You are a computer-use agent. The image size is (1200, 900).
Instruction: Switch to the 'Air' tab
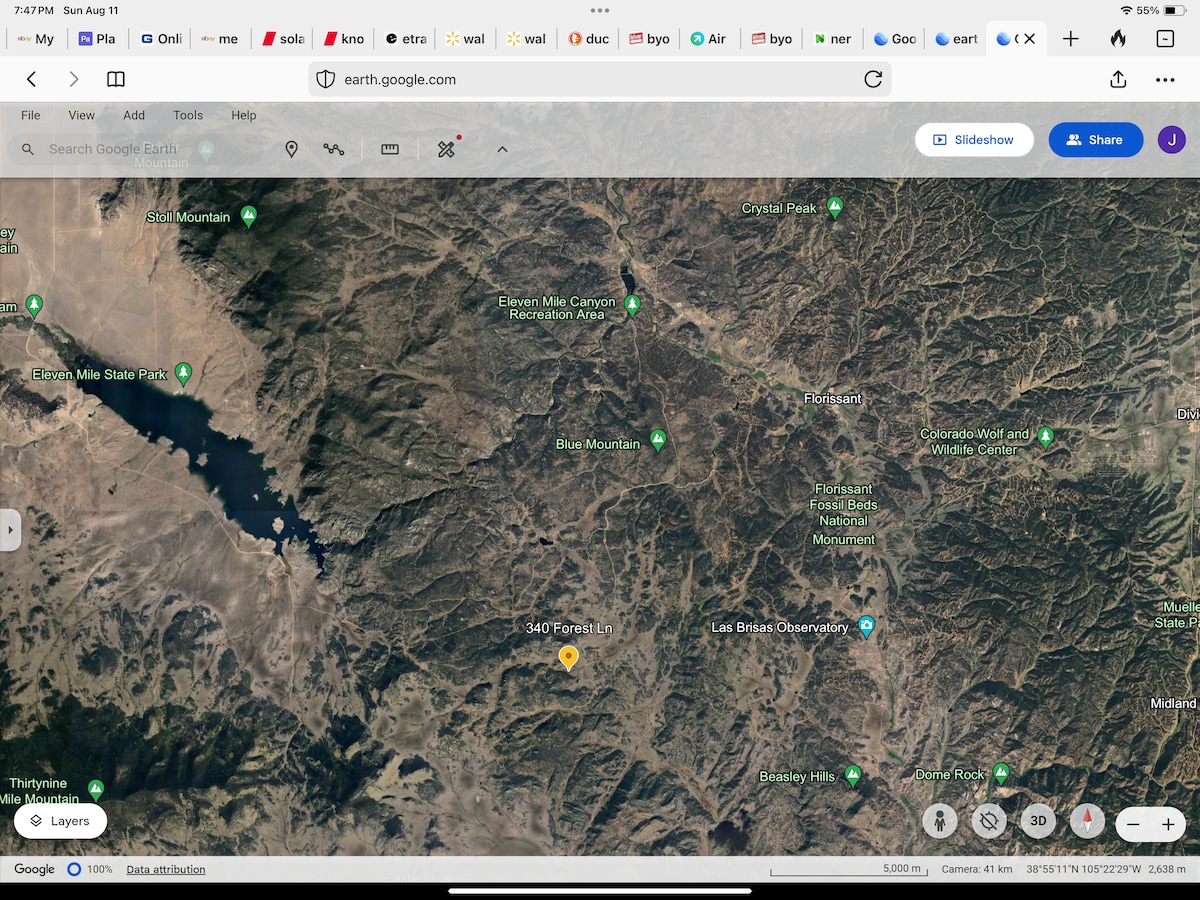click(708, 39)
